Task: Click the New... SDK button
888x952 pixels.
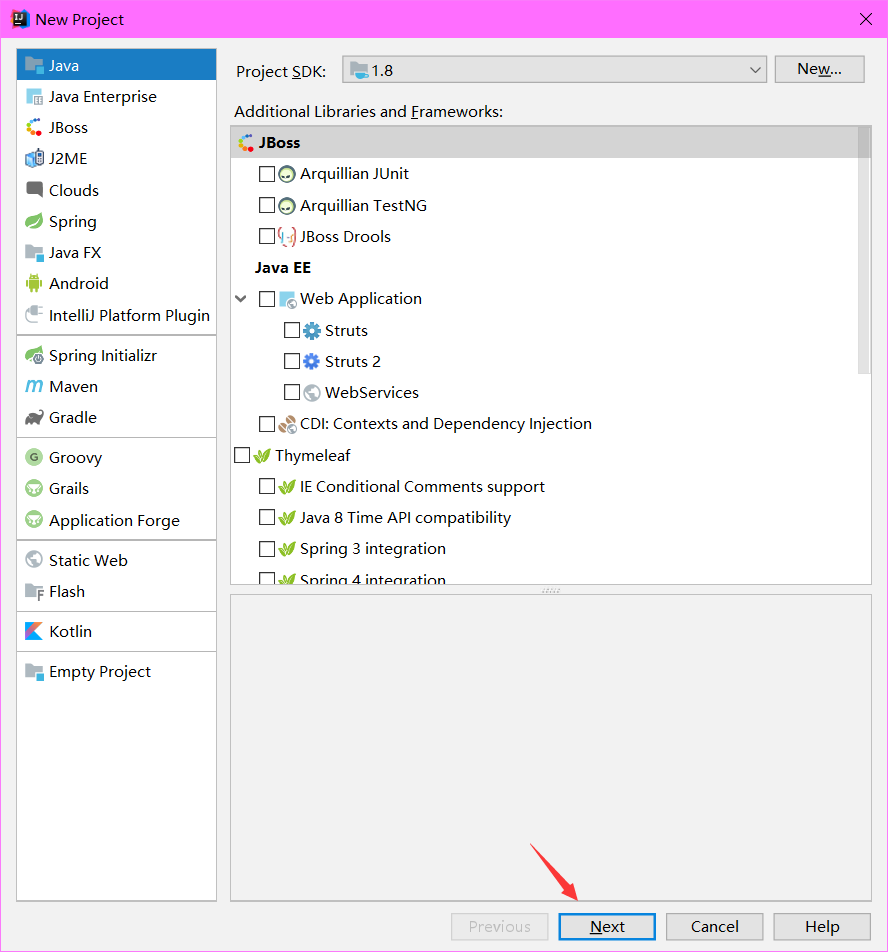Action: 819,69
